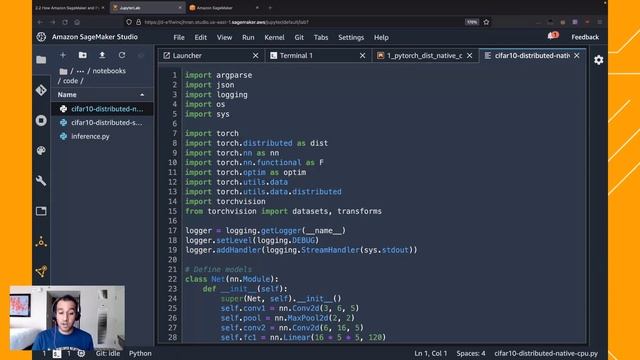This screenshot has width=640, height=360.
Task: Select the cifar10-distributed-s... file
Action: coord(102,122)
